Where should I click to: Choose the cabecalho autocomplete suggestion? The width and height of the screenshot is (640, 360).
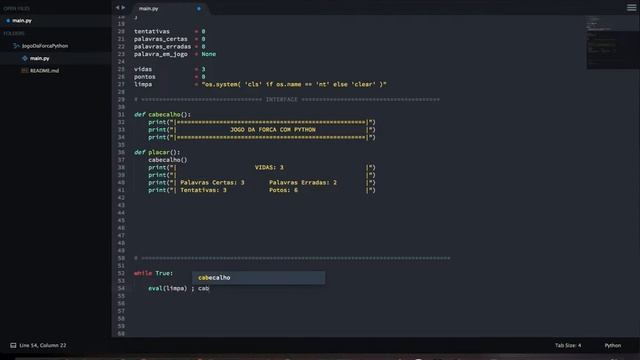(x=259, y=278)
